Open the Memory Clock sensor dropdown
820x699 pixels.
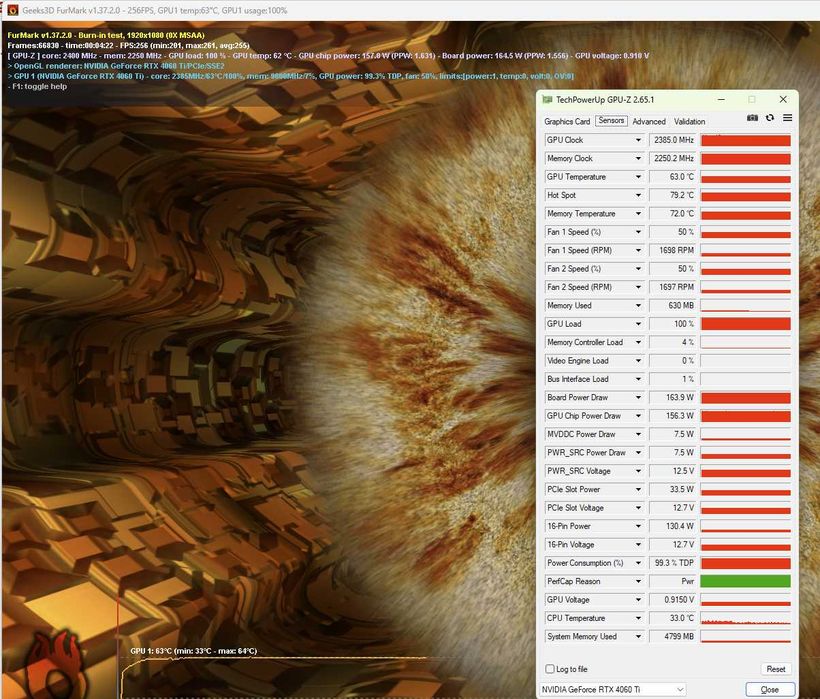[638, 158]
